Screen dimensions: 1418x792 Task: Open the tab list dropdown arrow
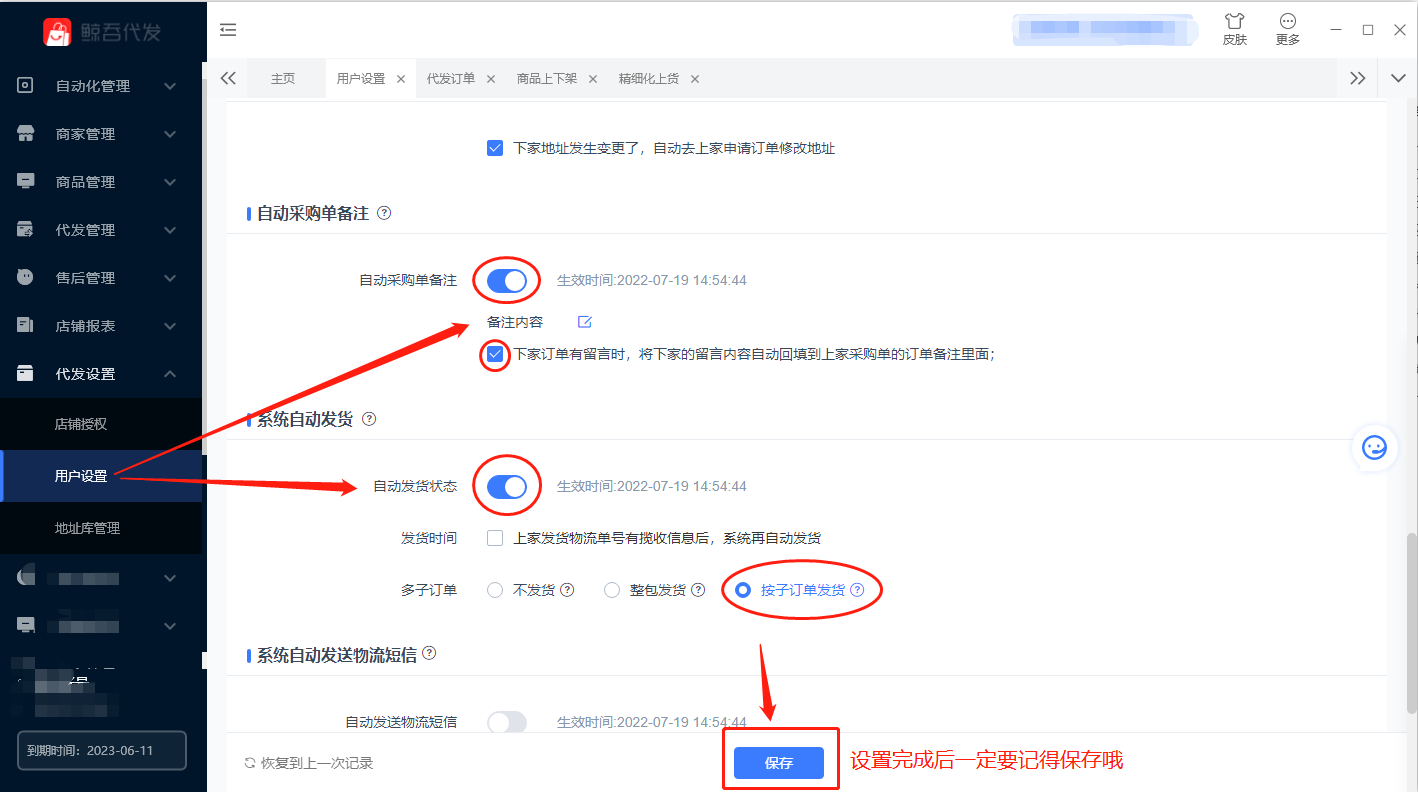pyautogui.click(x=1398, y=78)
